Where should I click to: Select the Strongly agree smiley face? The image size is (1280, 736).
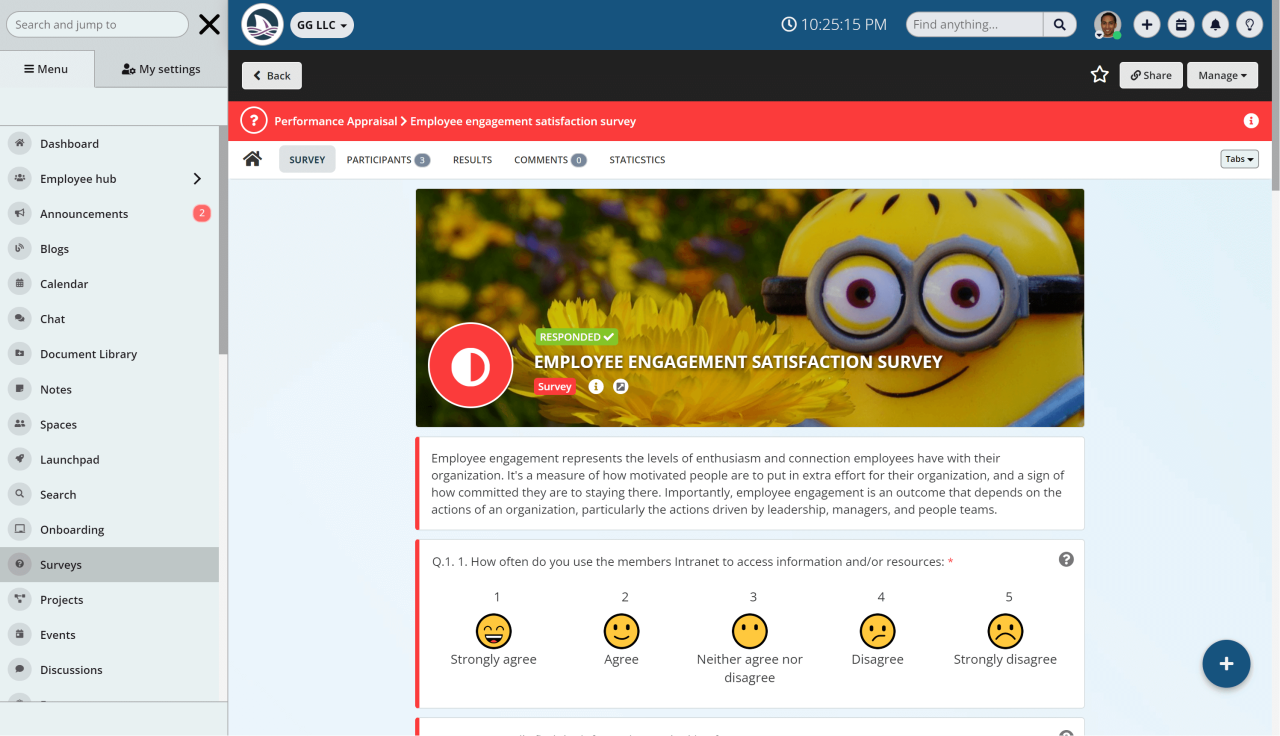click(x=493, y=631)
